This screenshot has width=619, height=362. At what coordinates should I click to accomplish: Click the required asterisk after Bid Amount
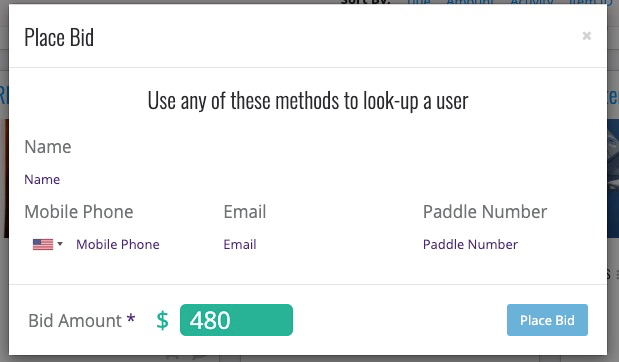(x=131, y=318)
